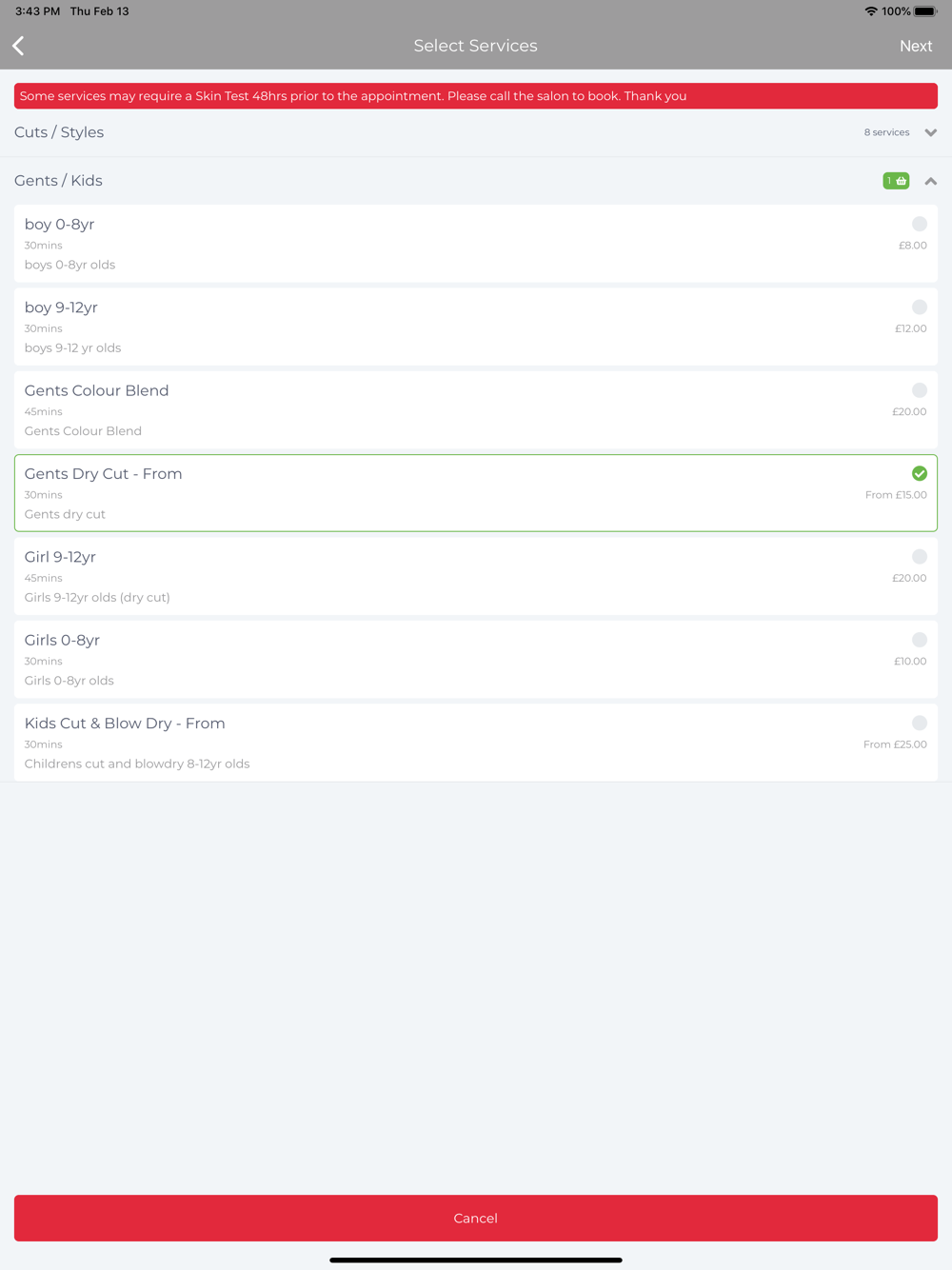Select Kids Cut & Blow Dry radio circle

coord(920,723)
